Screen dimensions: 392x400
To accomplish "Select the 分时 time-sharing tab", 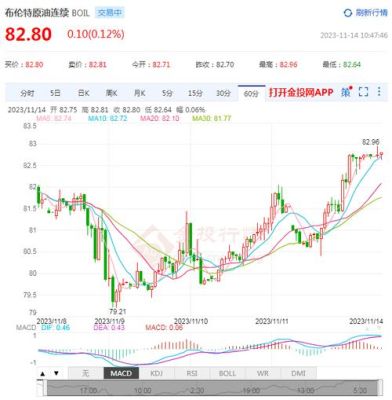I will click(x=27, y=93).
